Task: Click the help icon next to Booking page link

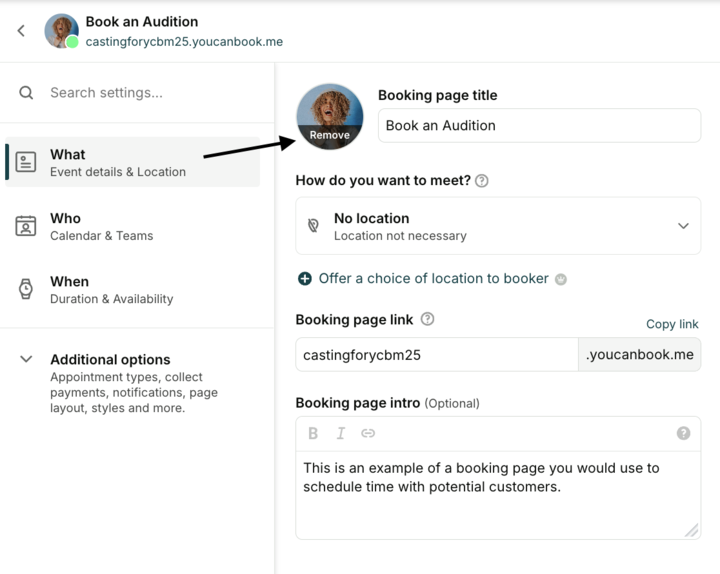Action: 428,319
